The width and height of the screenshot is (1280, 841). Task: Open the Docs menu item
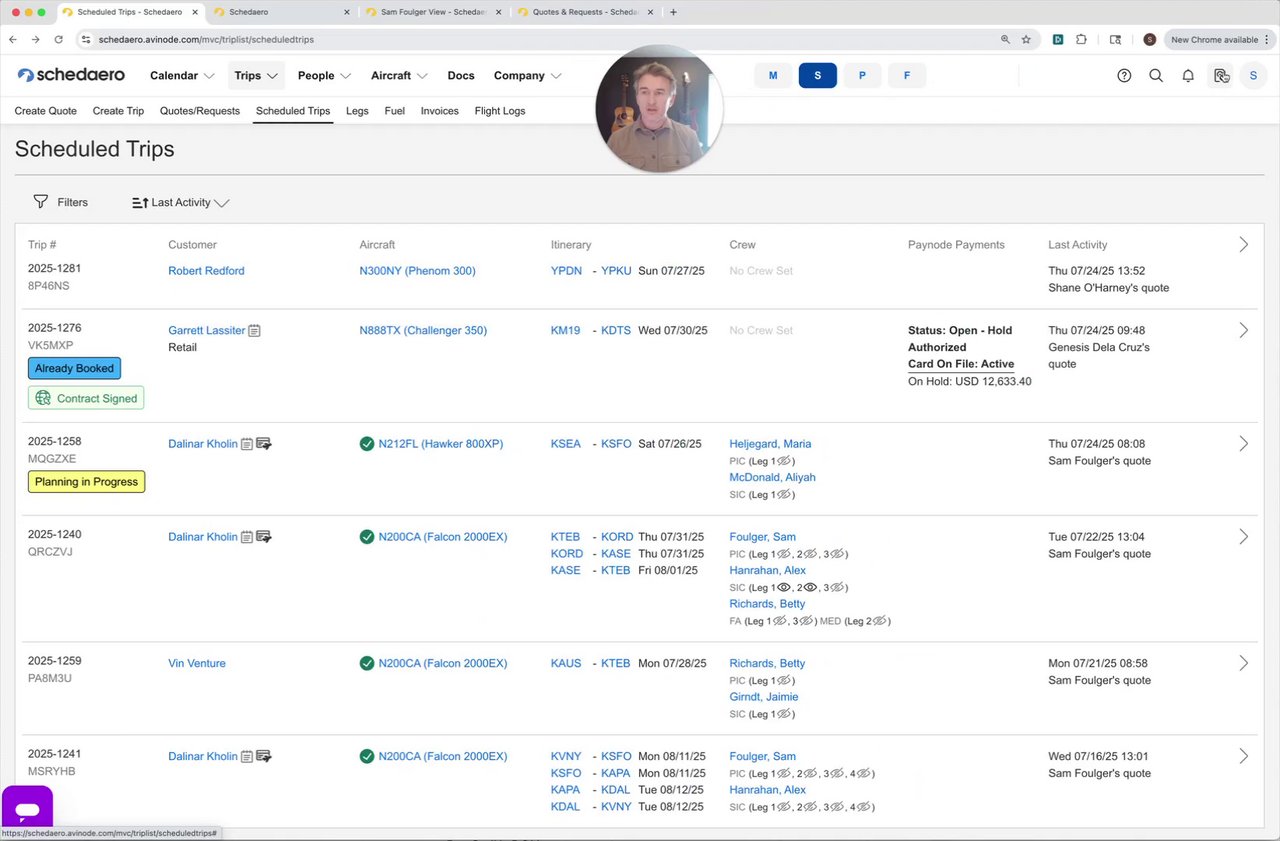tap(461, 76)
